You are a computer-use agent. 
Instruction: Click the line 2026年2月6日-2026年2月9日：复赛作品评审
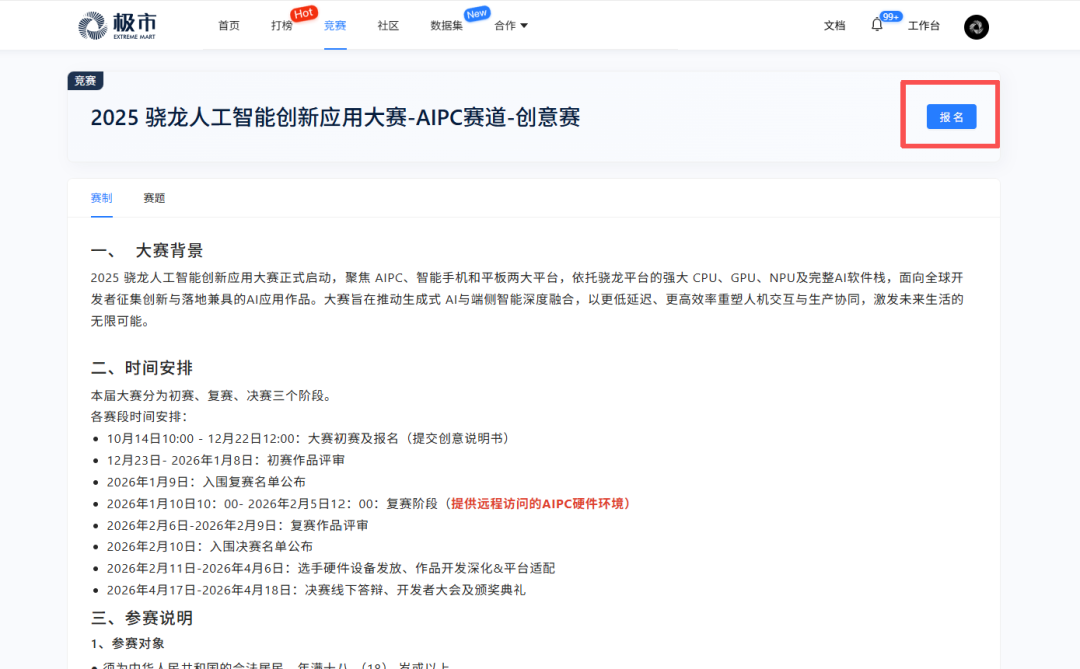point(237,525)
